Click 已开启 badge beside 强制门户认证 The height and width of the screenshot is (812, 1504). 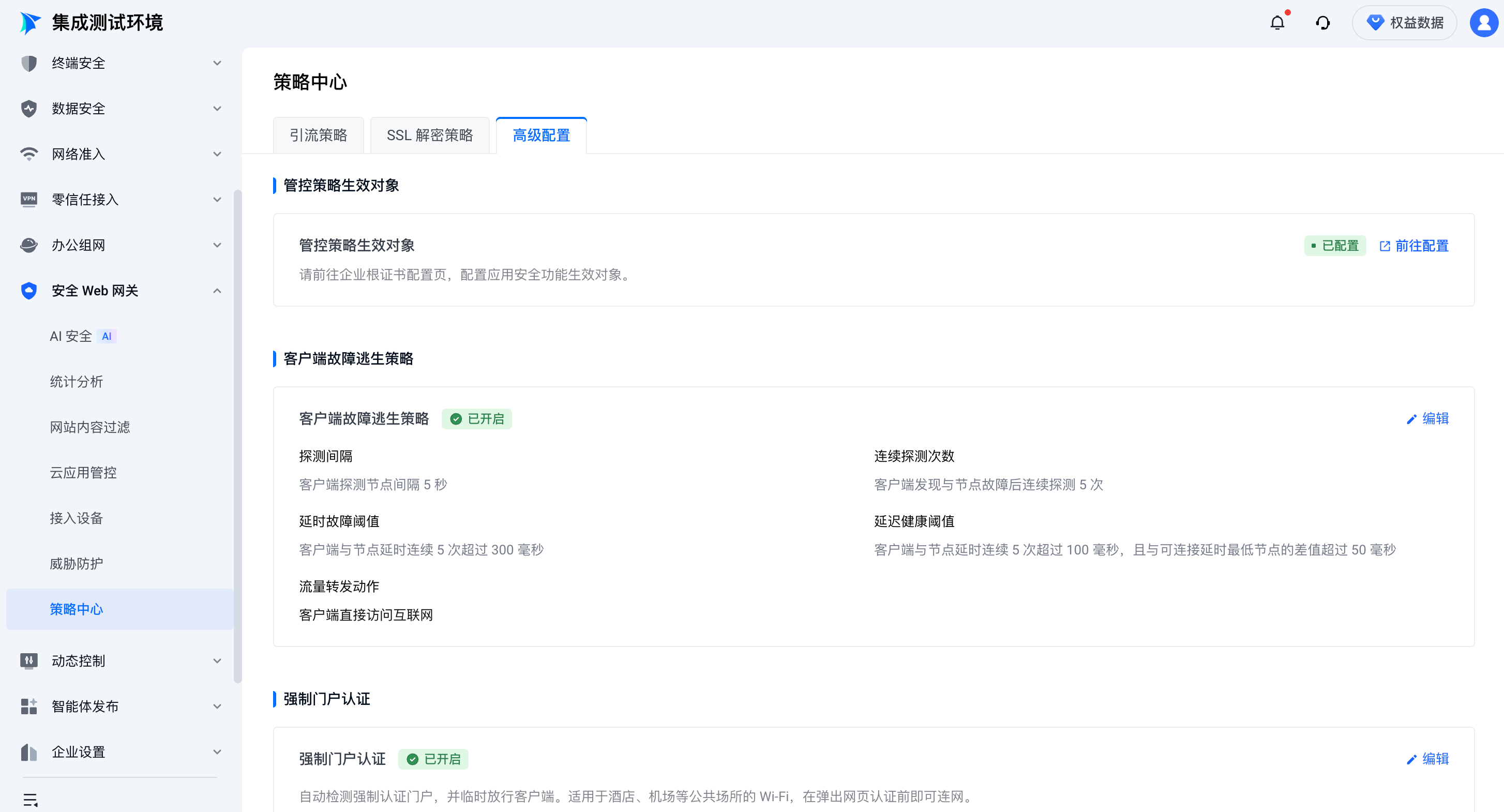pos(433,759)
